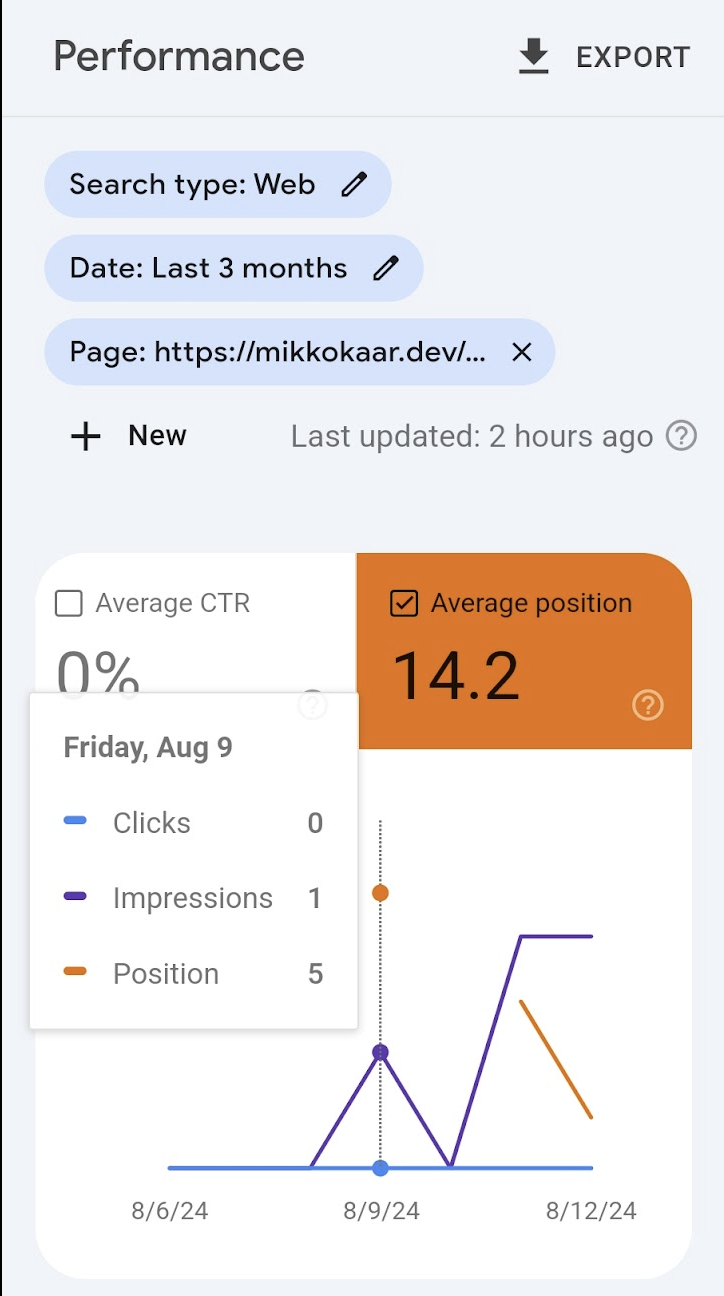Click the 8/12/24 date axis label
The height and width of the screenshot is (1296, 724).
(591, 1211)
